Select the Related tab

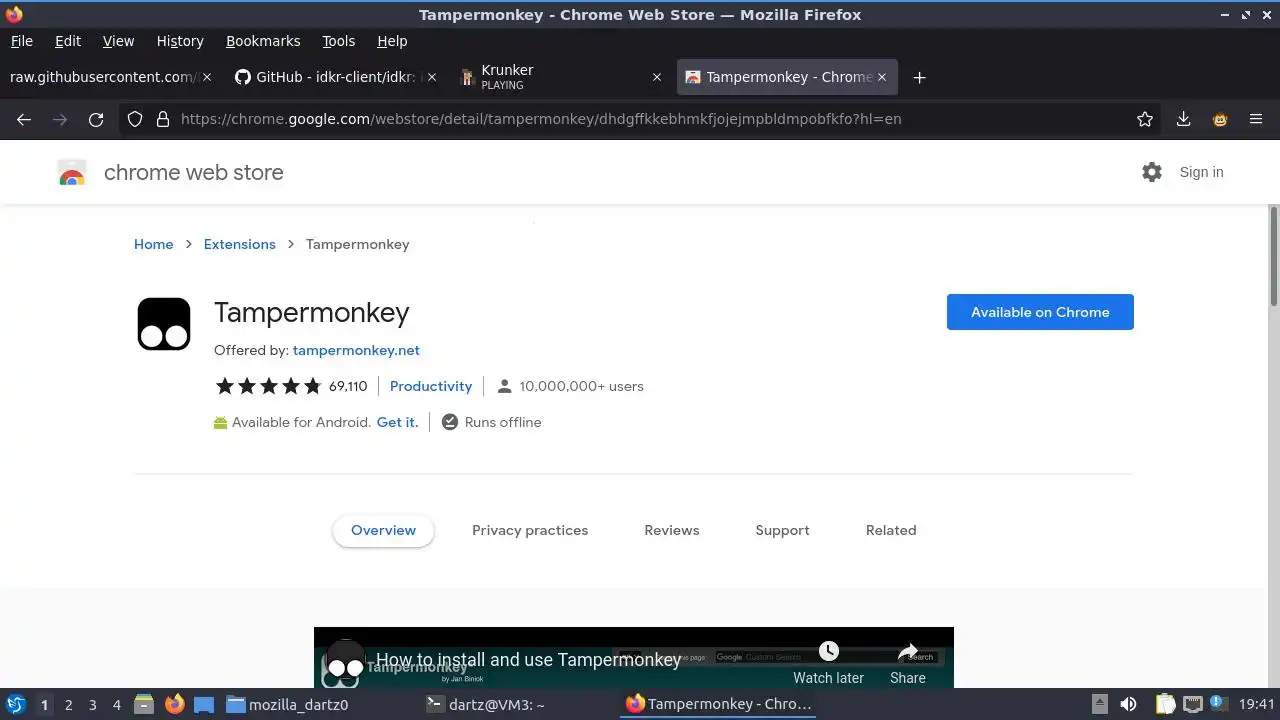(x=891, y=530)
